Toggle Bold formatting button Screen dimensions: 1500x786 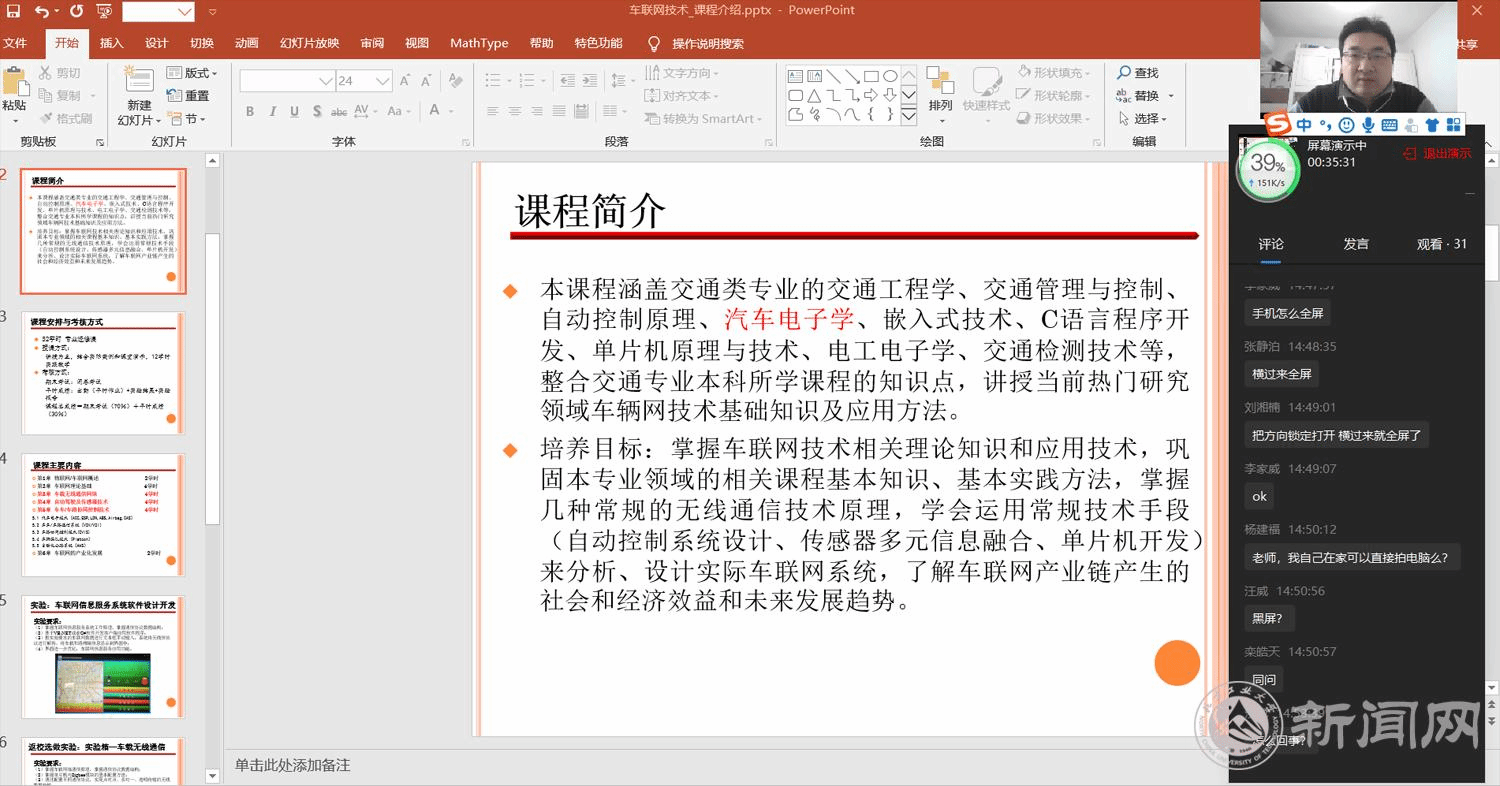point(250,111)
